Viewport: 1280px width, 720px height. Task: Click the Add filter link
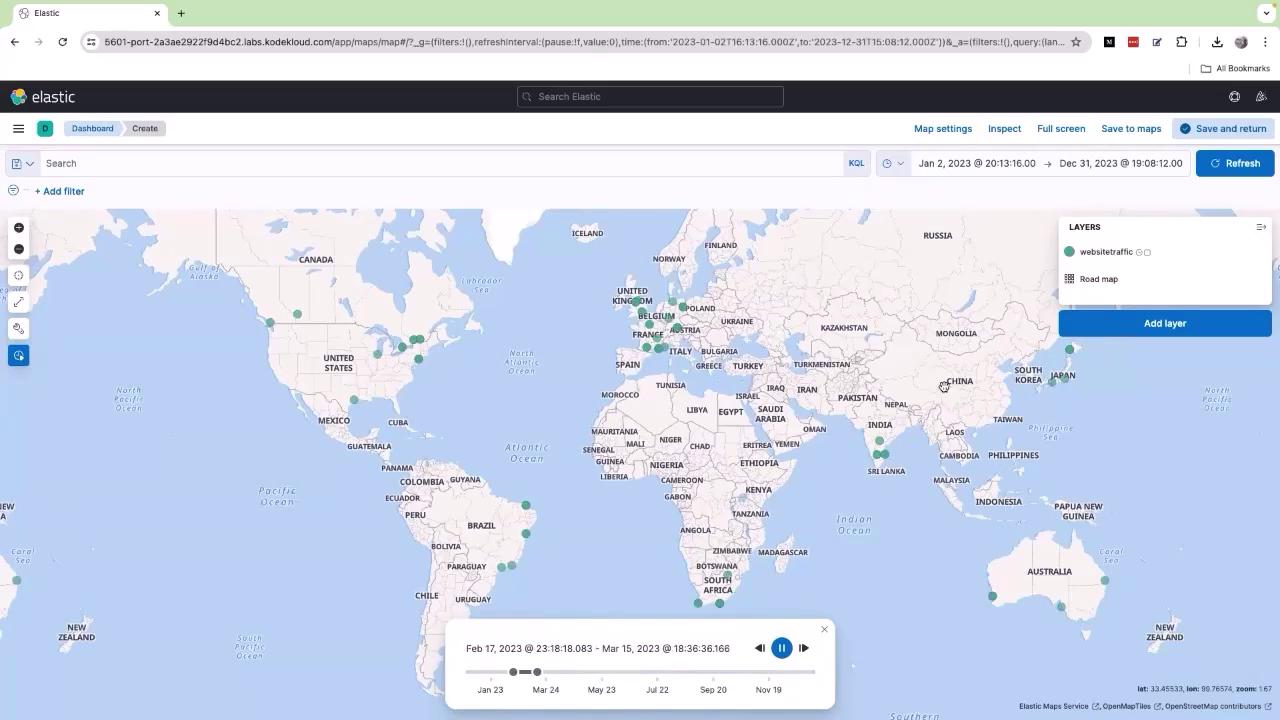[60, 191]
